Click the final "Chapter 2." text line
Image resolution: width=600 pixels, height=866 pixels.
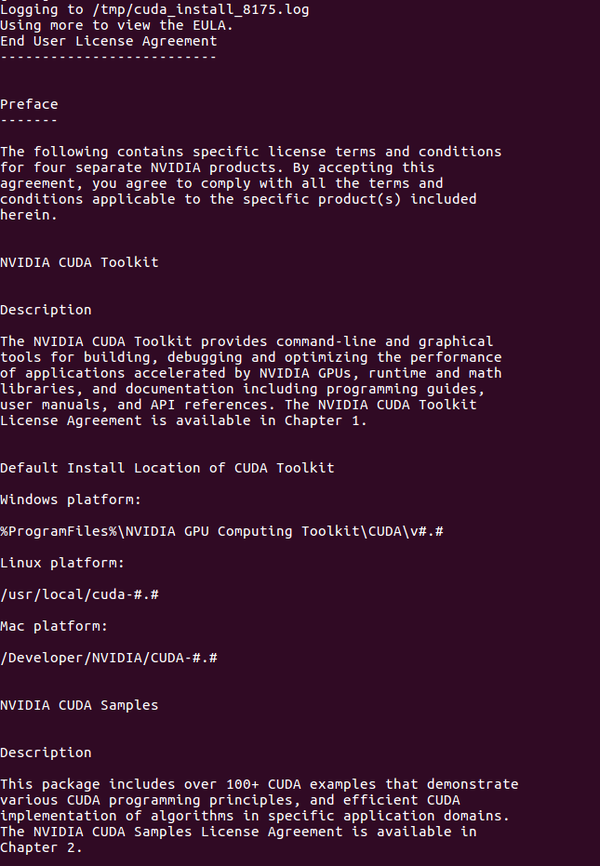(42, 847)
